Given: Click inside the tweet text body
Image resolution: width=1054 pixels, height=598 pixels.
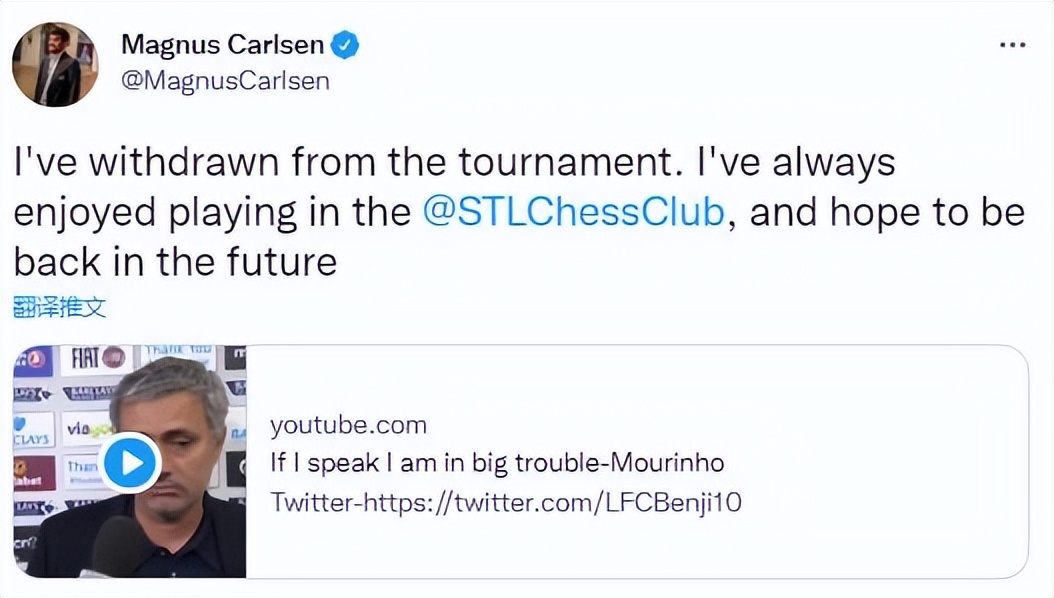Looking at the screenshot, I should [450, 211].
